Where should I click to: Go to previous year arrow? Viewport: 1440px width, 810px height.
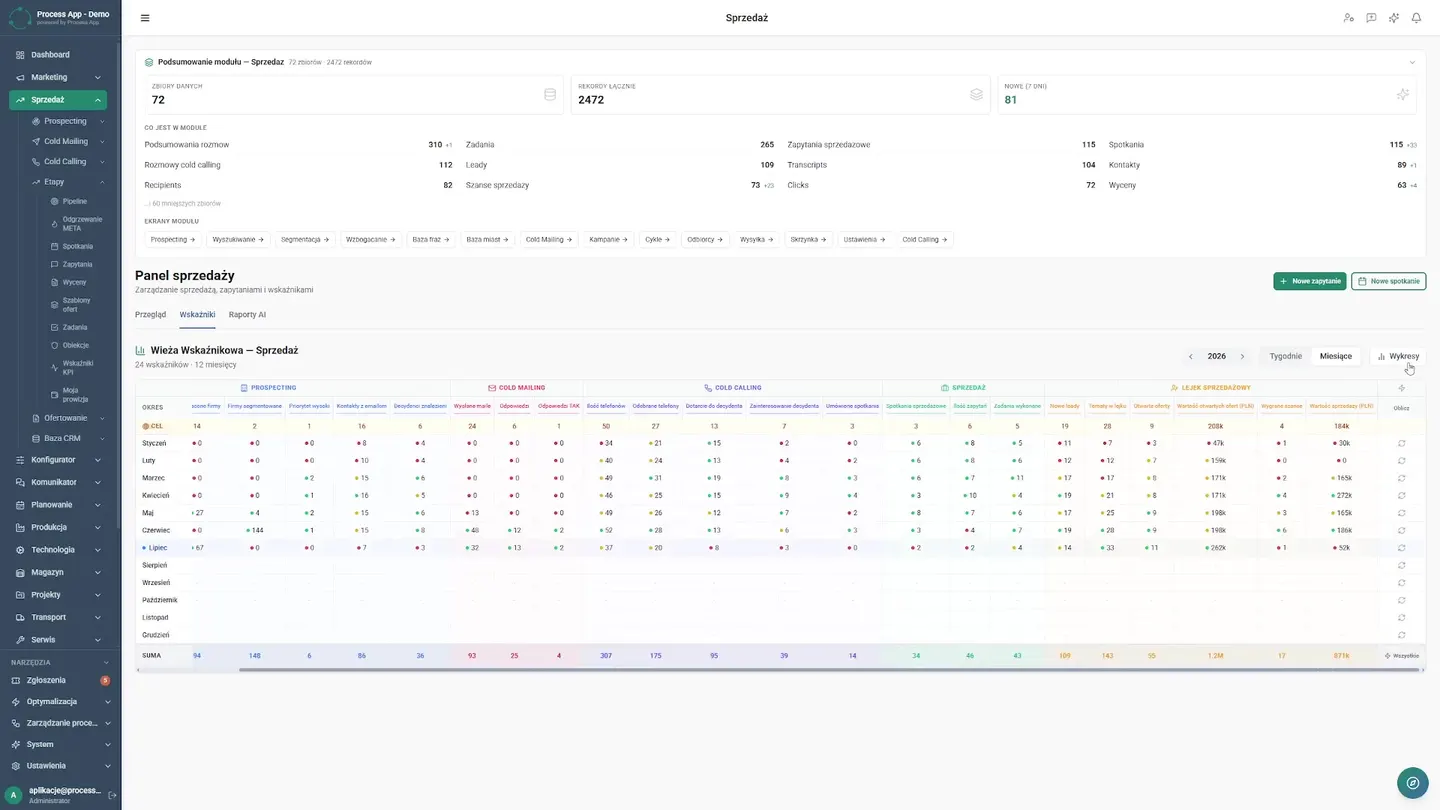pos(1190,356)
